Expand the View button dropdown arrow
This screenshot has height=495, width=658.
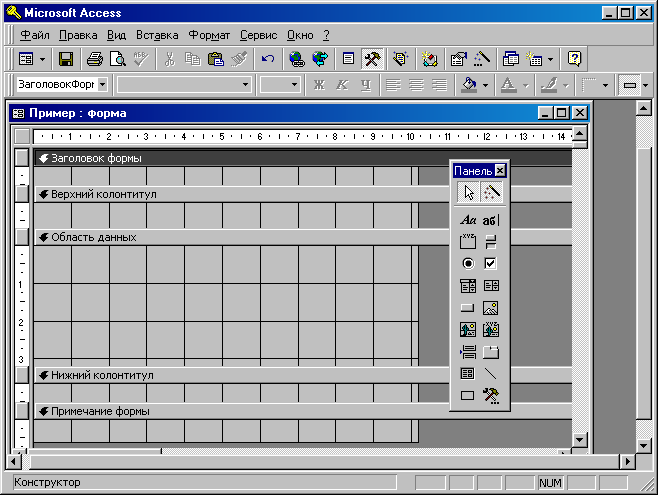pos(42,59)
